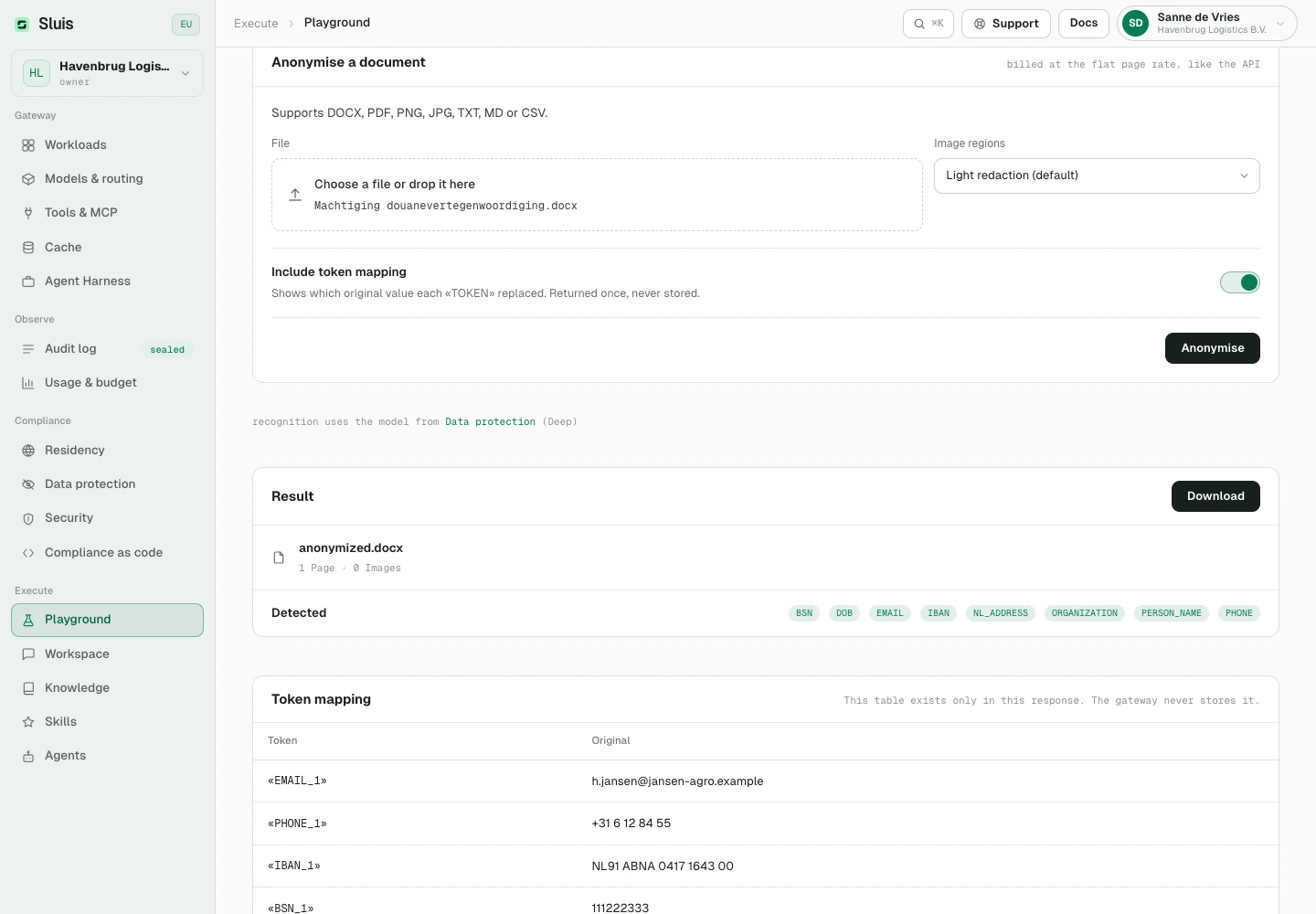Follow the Data protection link in recognition note
This screenshot has width=1316, height=914.
click(490, 422)
